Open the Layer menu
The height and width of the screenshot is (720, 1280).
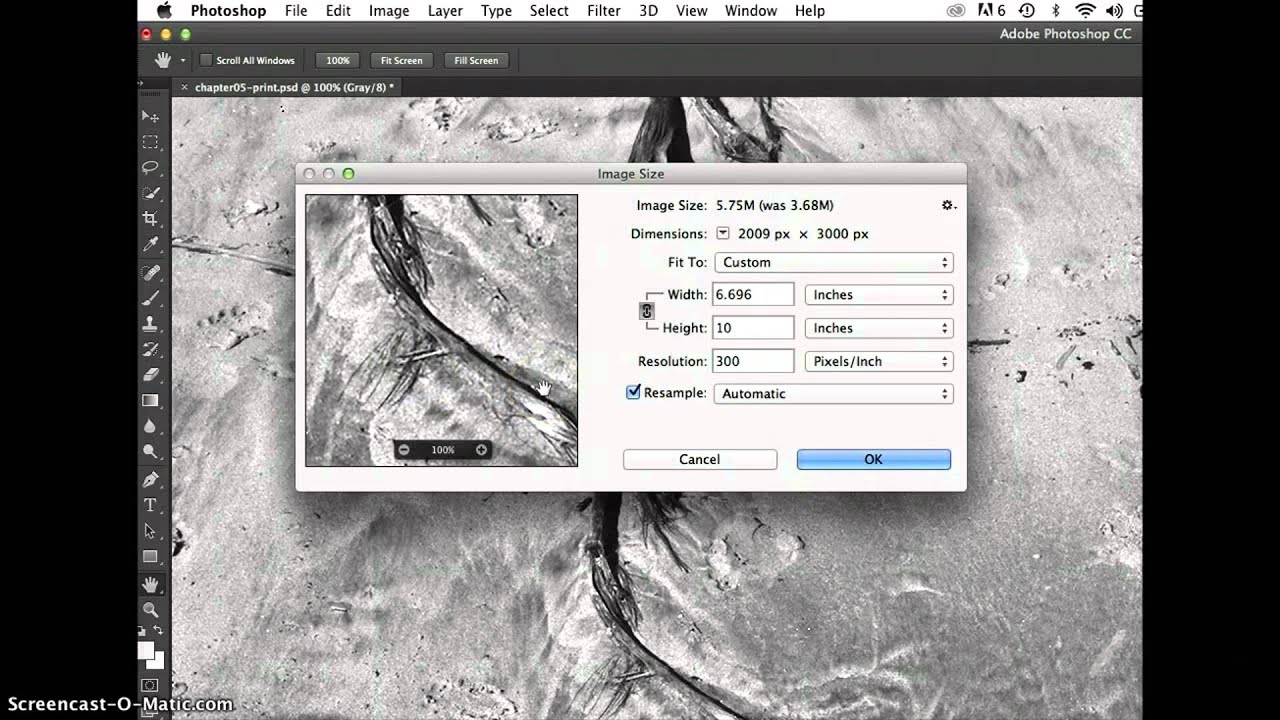click(x=445, y=11)
